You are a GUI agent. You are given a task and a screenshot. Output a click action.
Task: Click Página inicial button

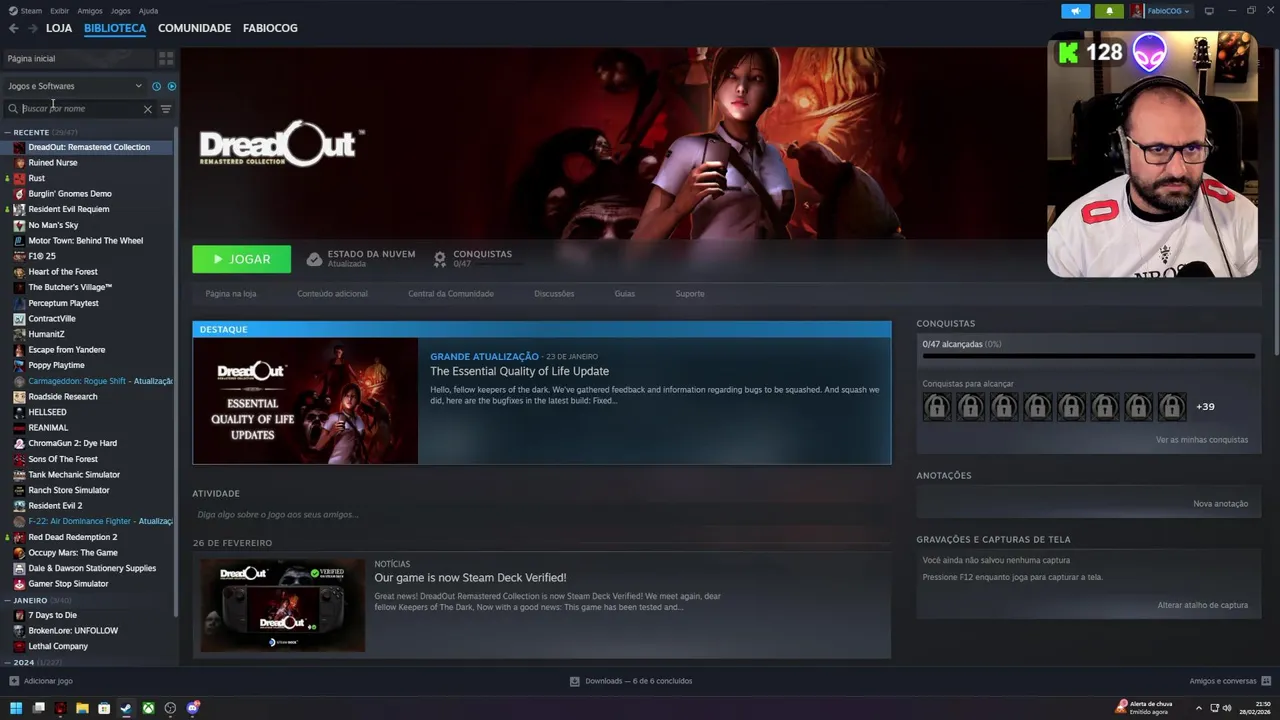coord(78,58)
